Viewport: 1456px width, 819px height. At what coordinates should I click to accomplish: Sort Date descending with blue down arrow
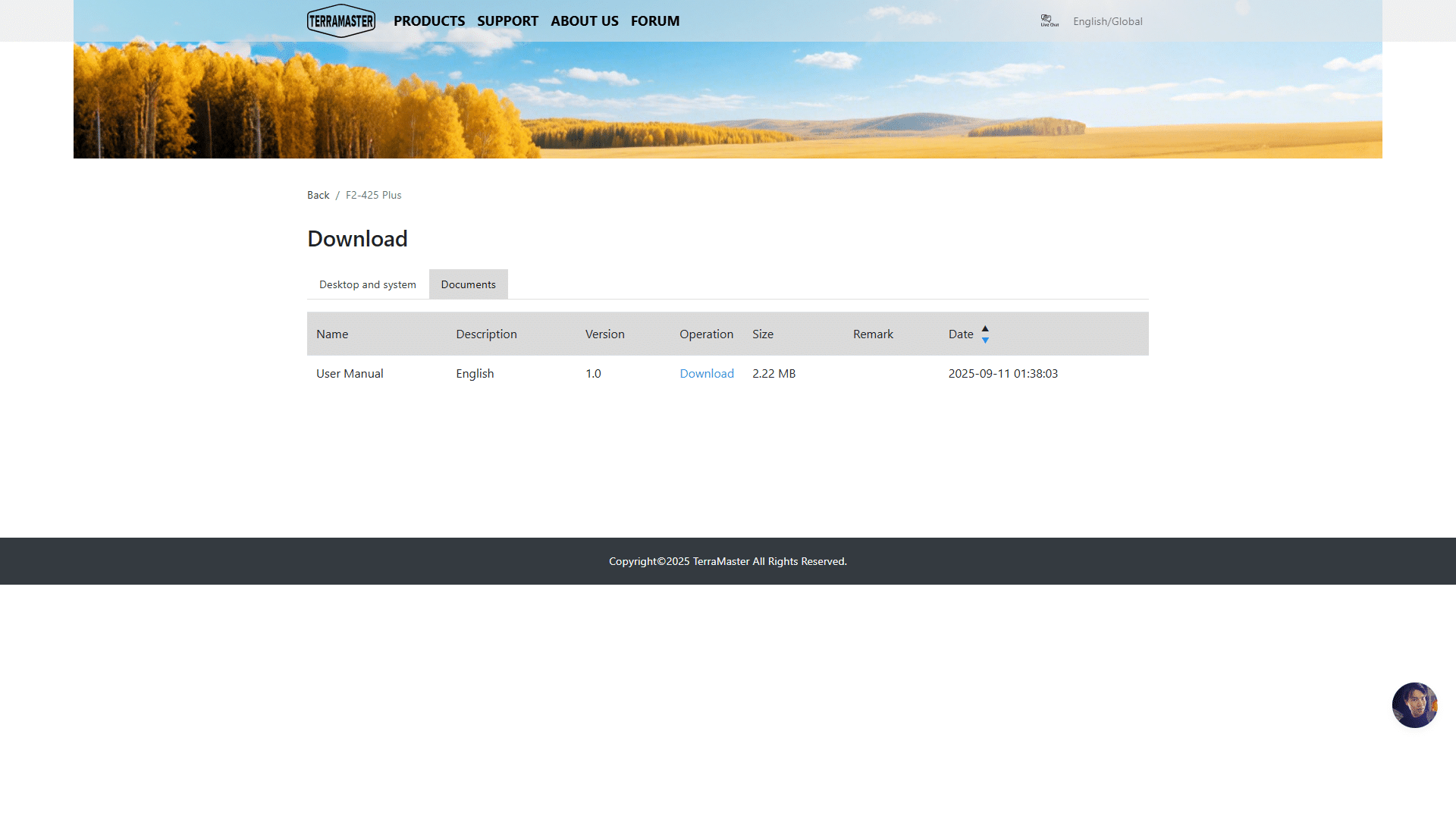985,340
